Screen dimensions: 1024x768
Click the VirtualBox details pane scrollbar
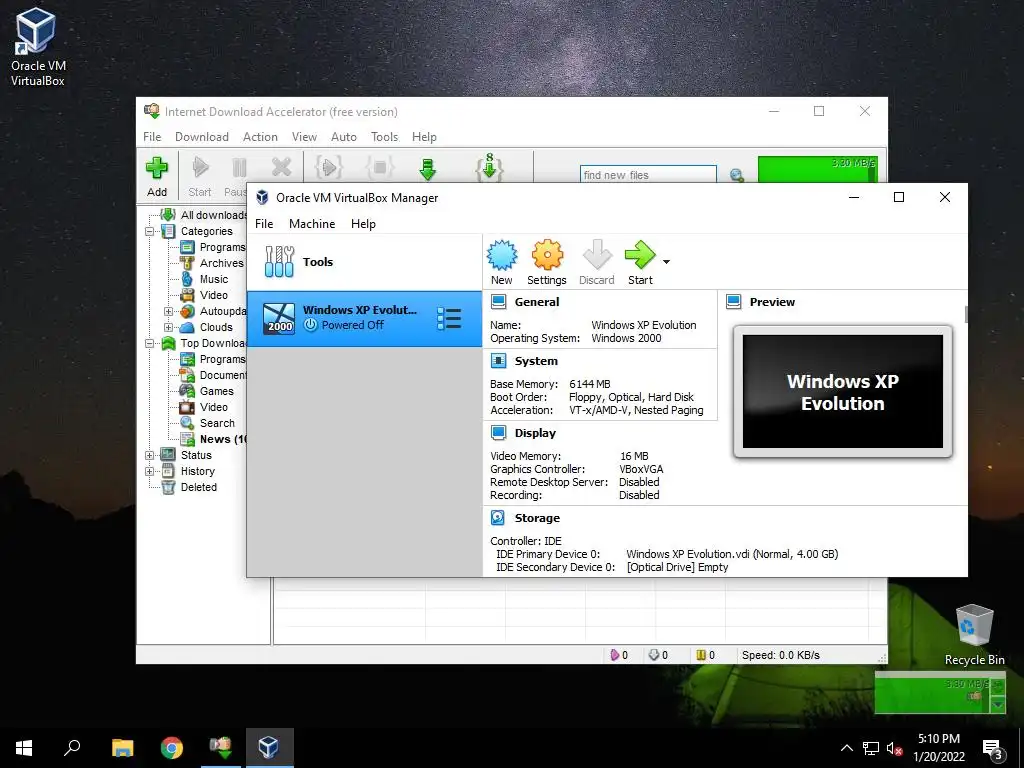966,314
